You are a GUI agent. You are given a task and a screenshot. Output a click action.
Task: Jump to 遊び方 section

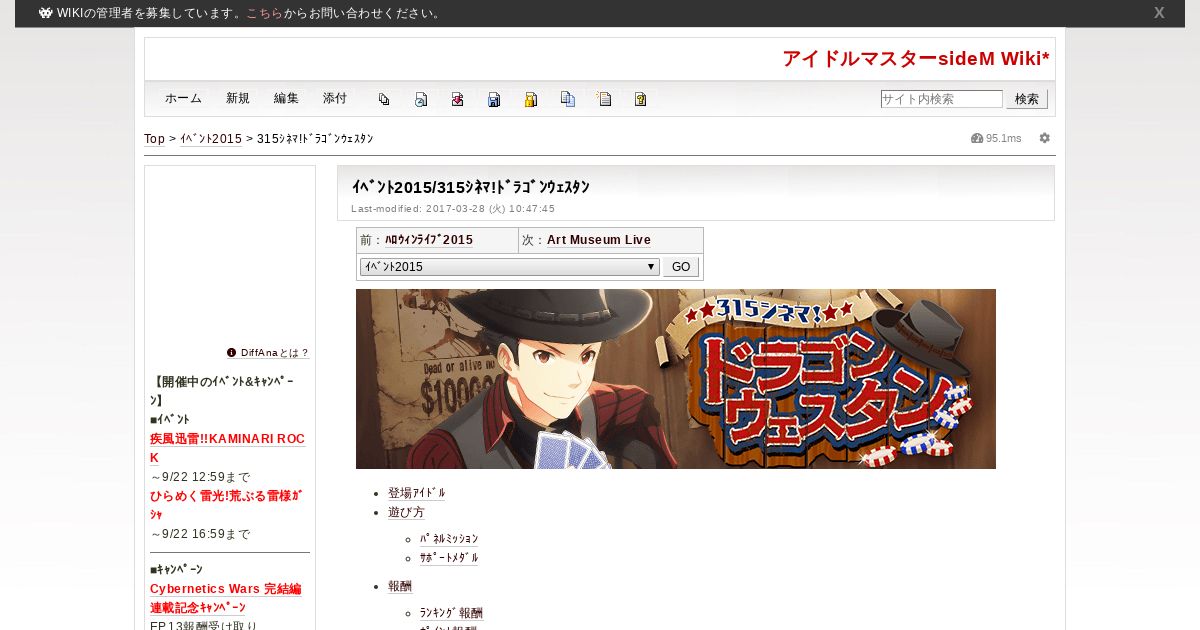coord(406,512)
